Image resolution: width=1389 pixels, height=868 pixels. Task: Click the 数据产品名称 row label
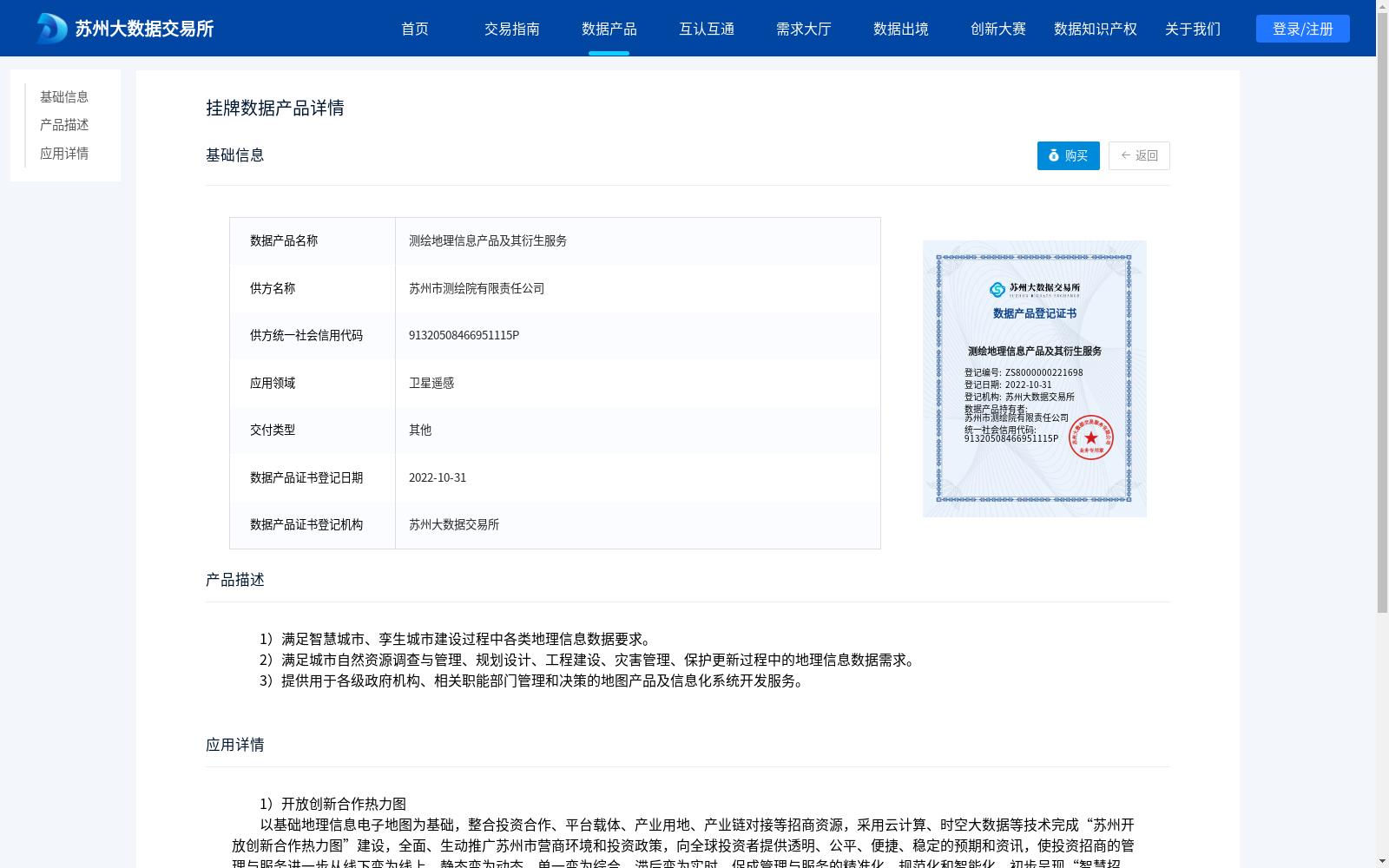point(284,240)
